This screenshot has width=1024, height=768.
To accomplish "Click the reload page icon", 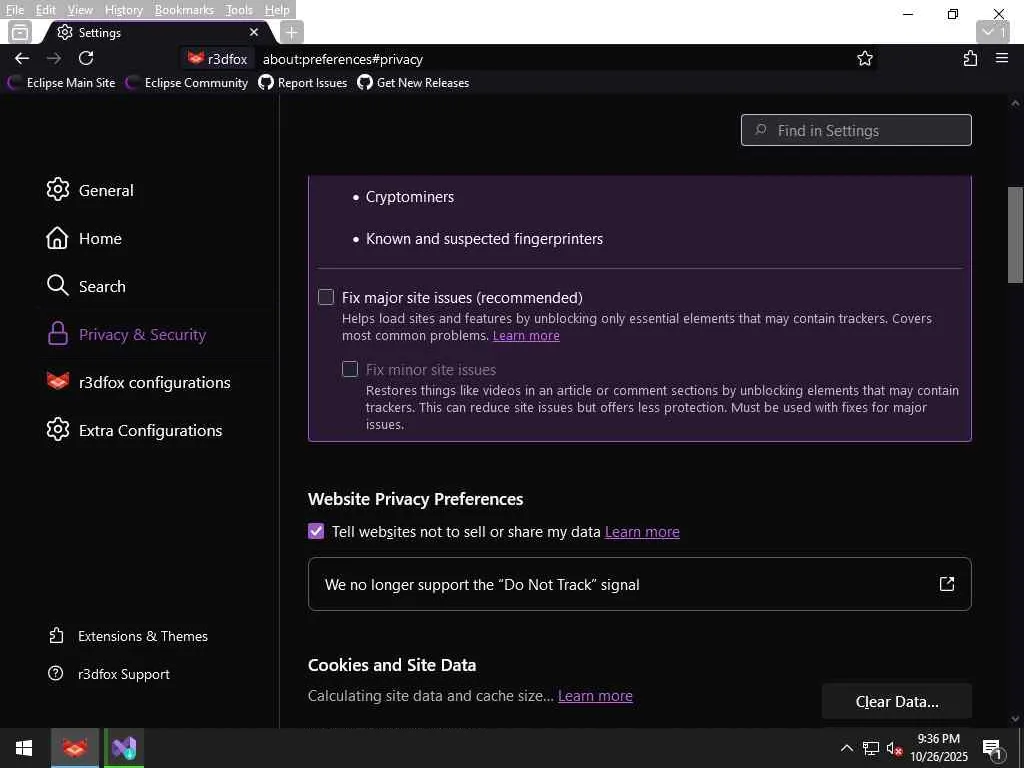I will (86, 59).
